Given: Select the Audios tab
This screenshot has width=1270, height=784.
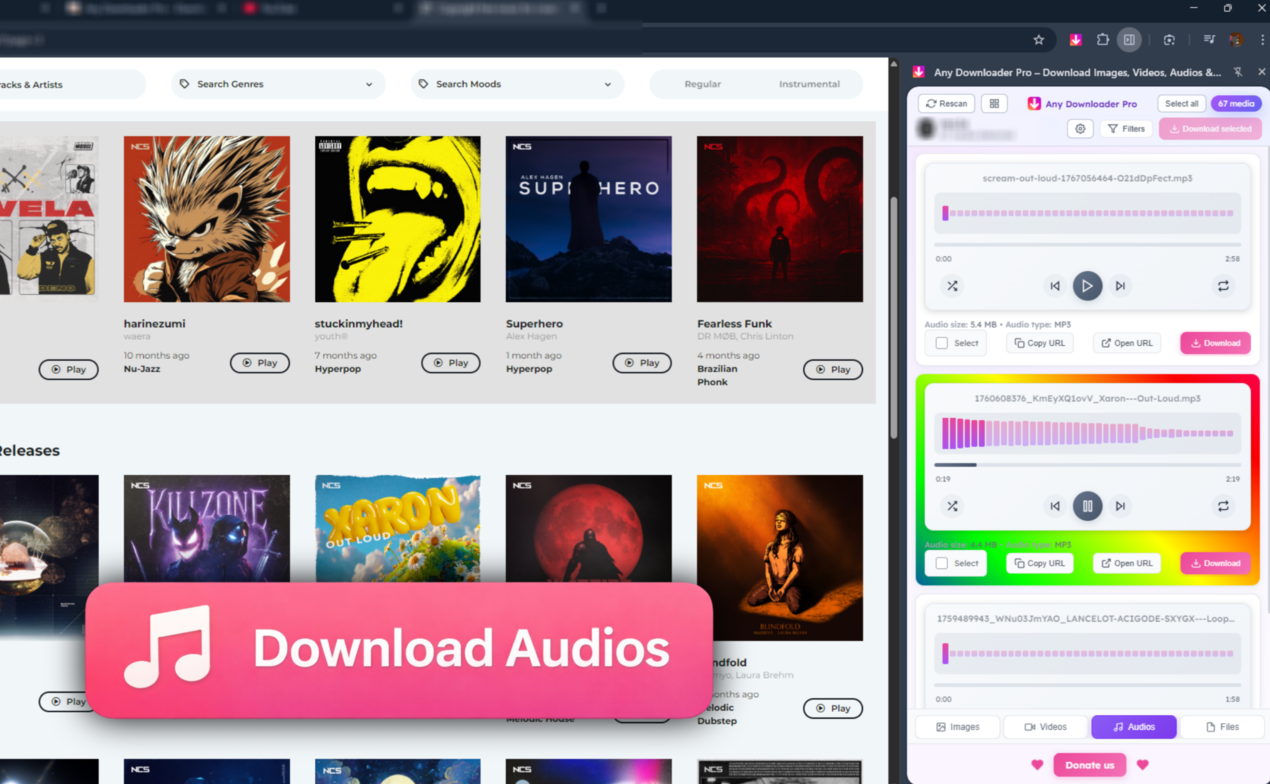Looking at the screenshot, I should point(1133,727).
